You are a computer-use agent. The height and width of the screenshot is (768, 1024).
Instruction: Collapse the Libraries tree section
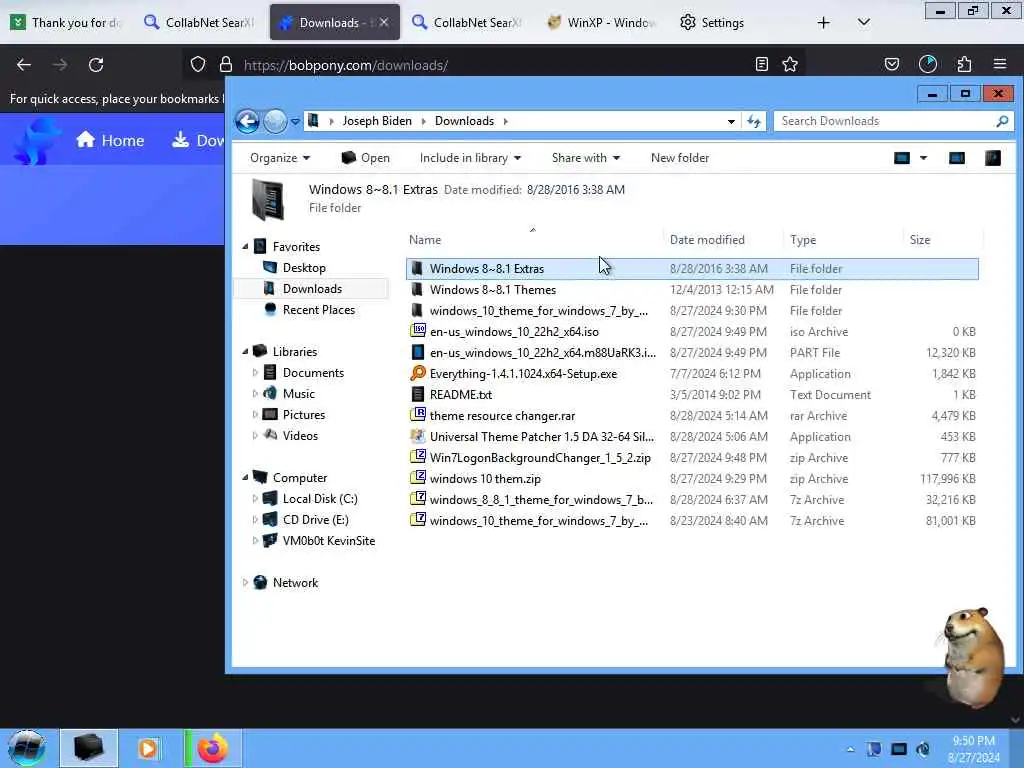click(x=246, y=351)
